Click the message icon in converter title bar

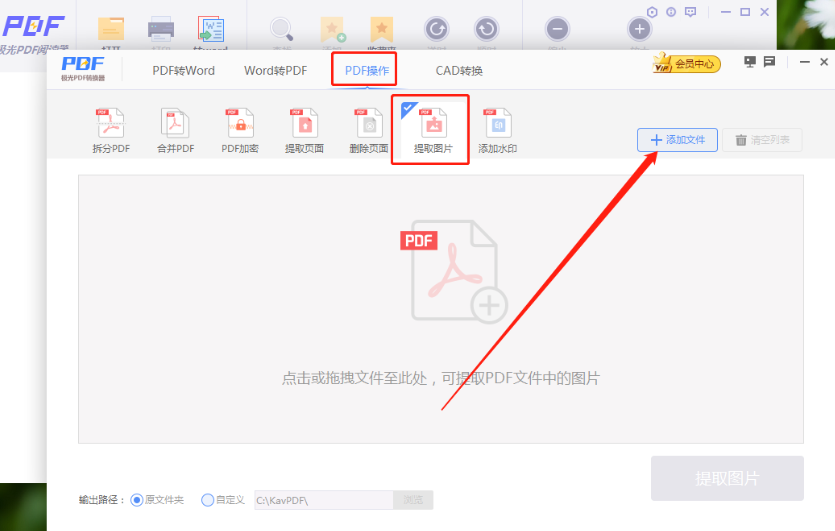tap(769, 62)
